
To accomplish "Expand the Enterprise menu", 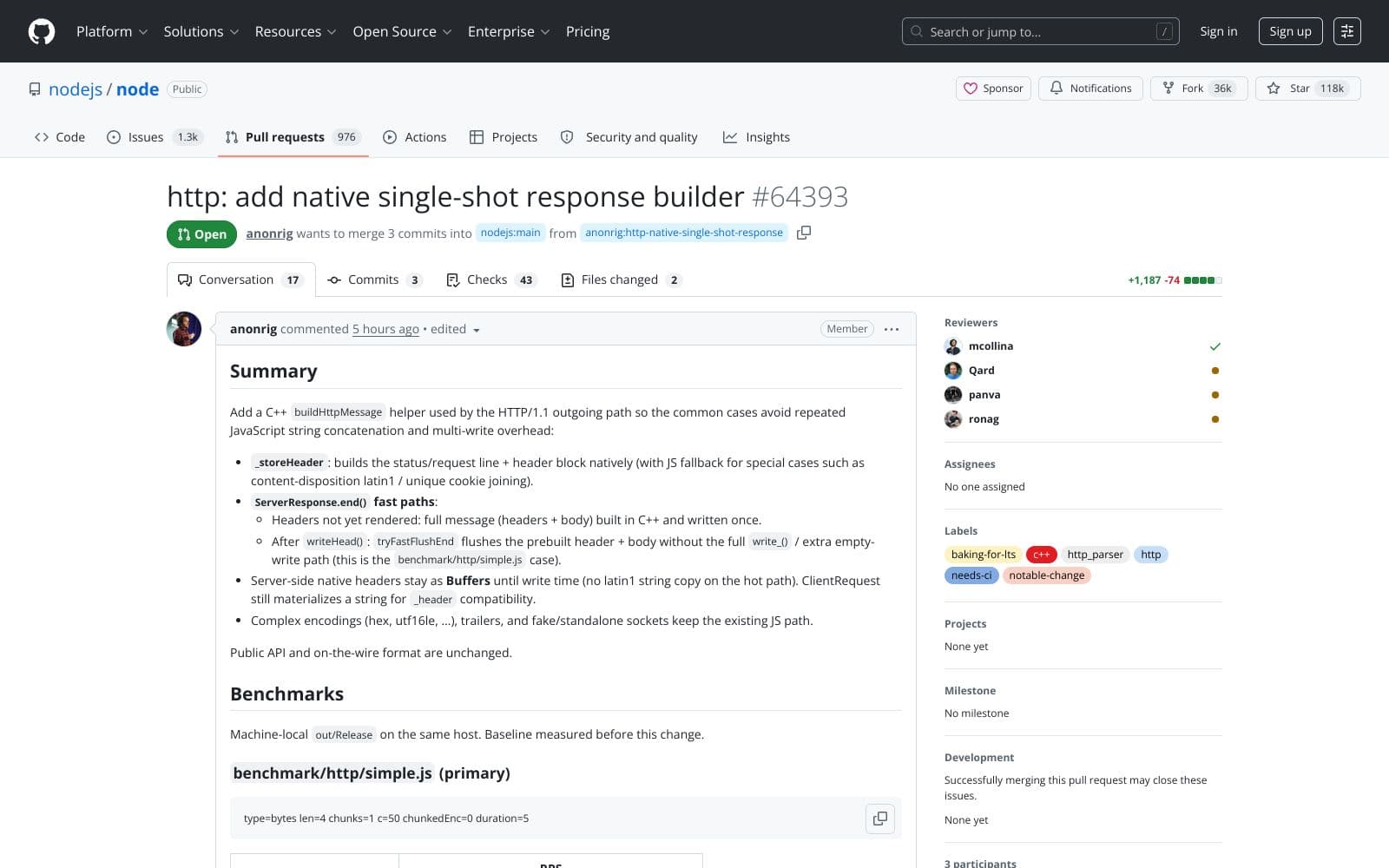I will click(509, 31).
